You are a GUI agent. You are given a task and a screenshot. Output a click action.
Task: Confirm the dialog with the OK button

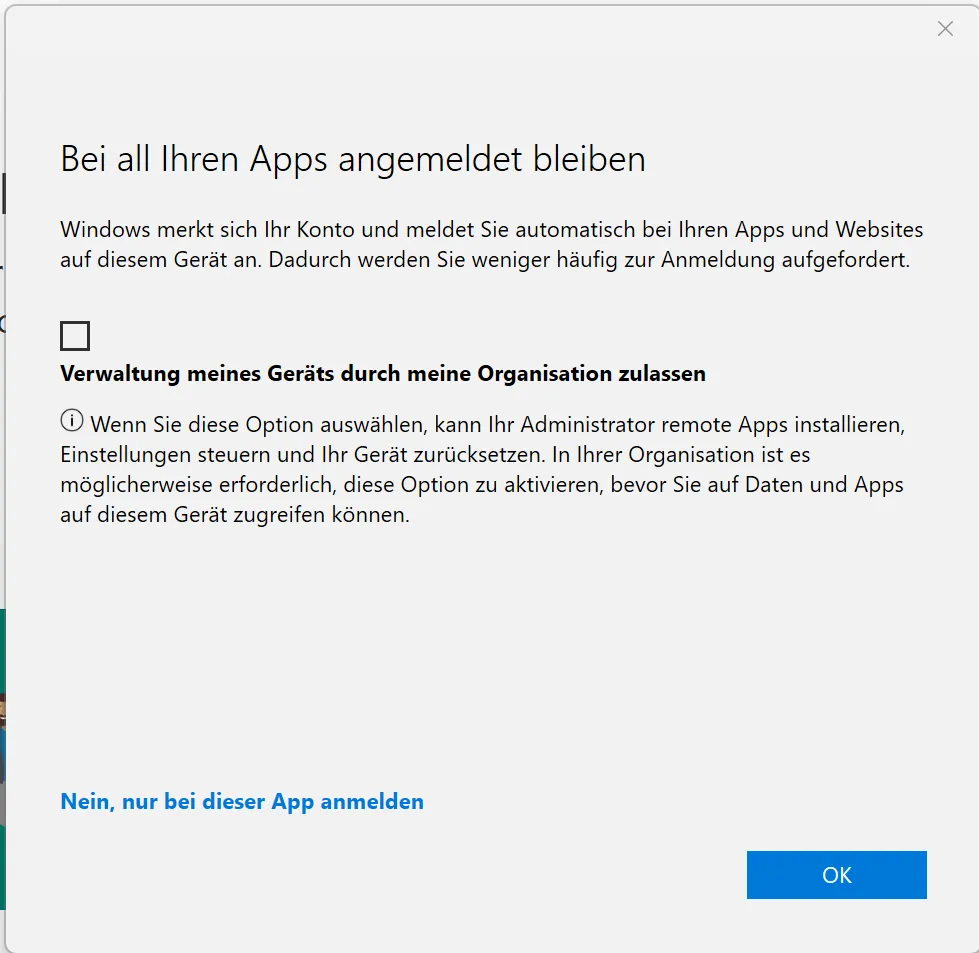click(836, 875)
